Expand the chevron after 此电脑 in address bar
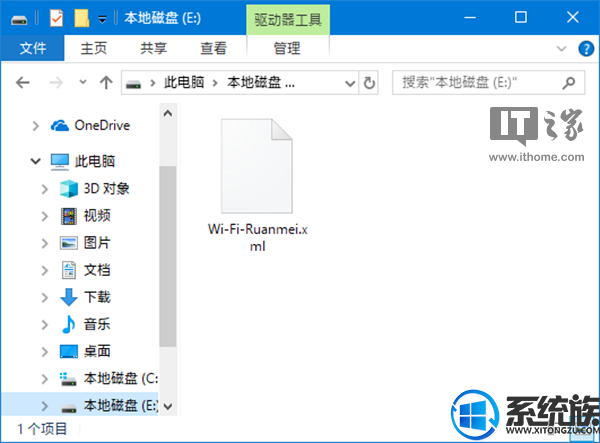 click(215, 83)
